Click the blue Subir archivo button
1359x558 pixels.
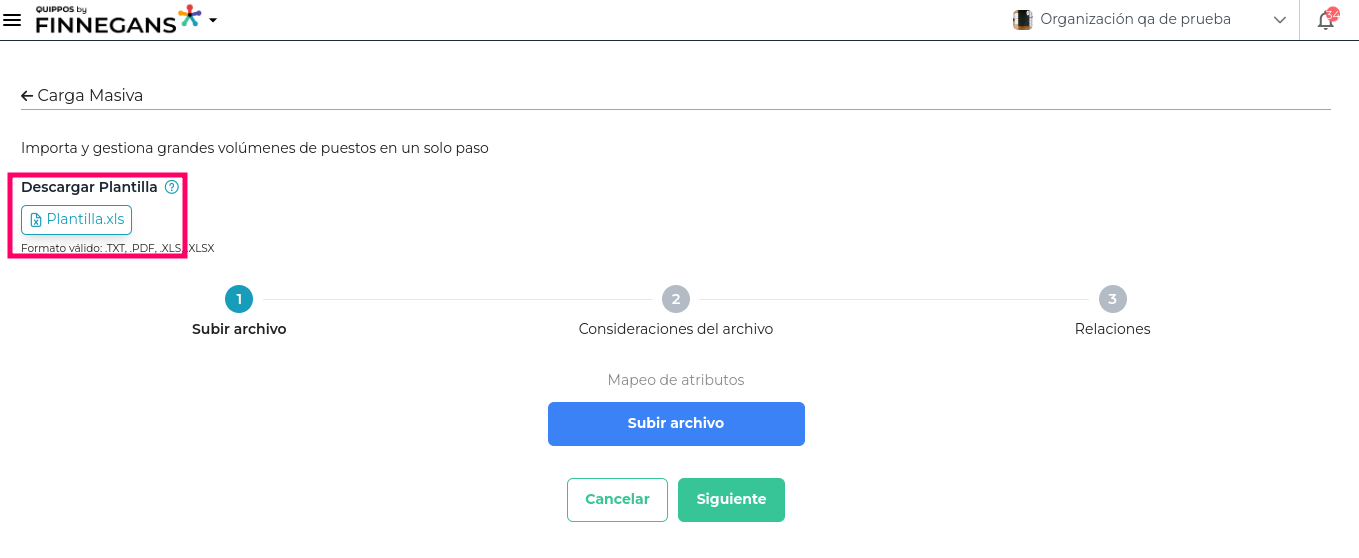coord(676,424)
